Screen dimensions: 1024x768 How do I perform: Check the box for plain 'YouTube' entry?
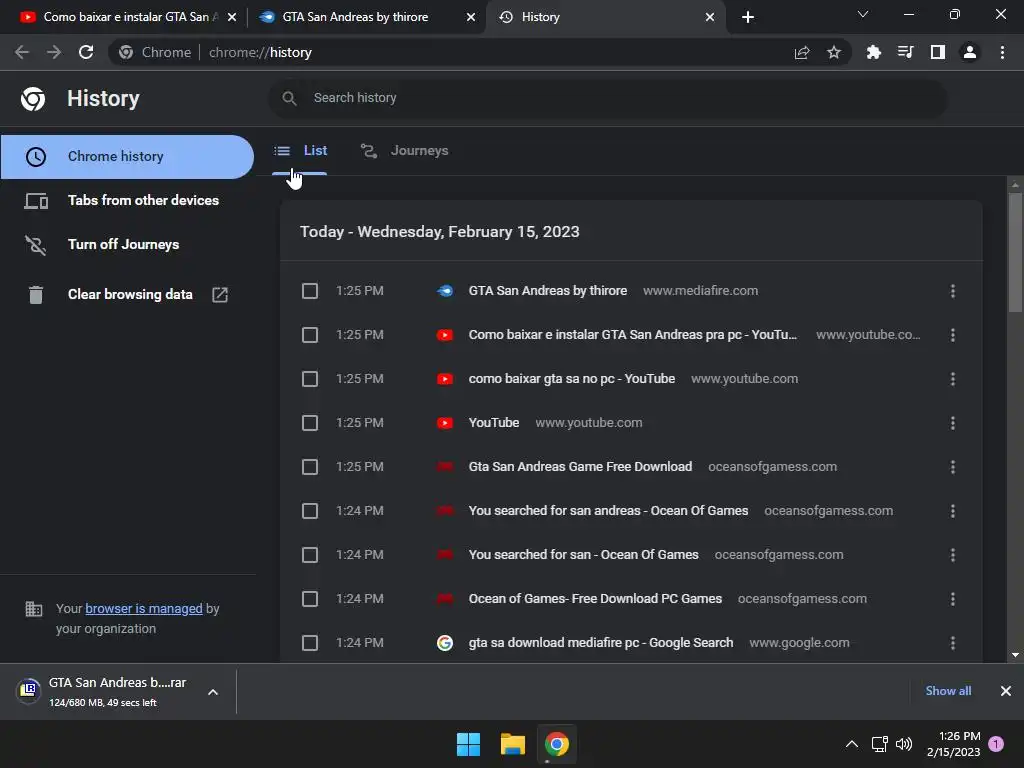point(310,423)
